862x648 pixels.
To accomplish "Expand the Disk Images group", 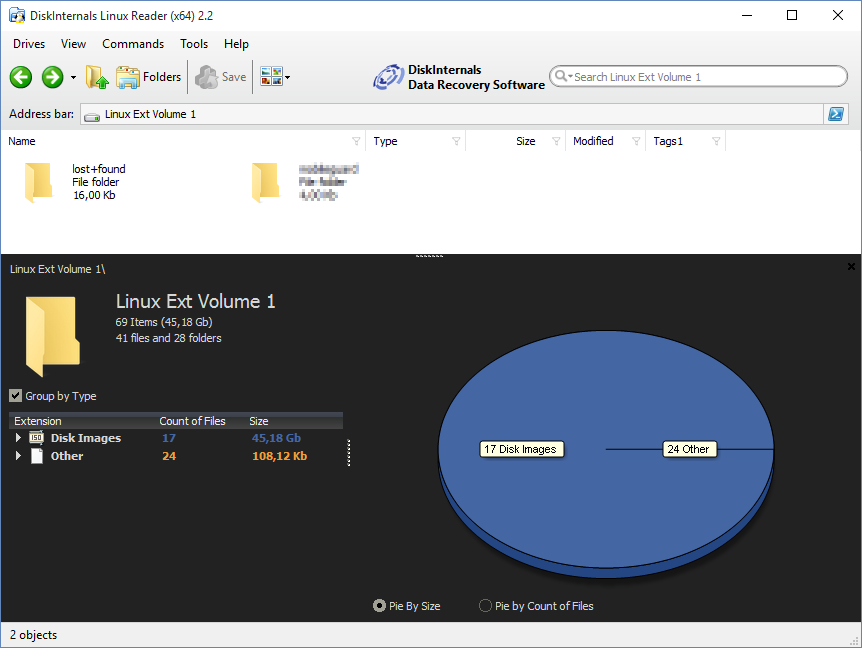I will click(18, 437).
